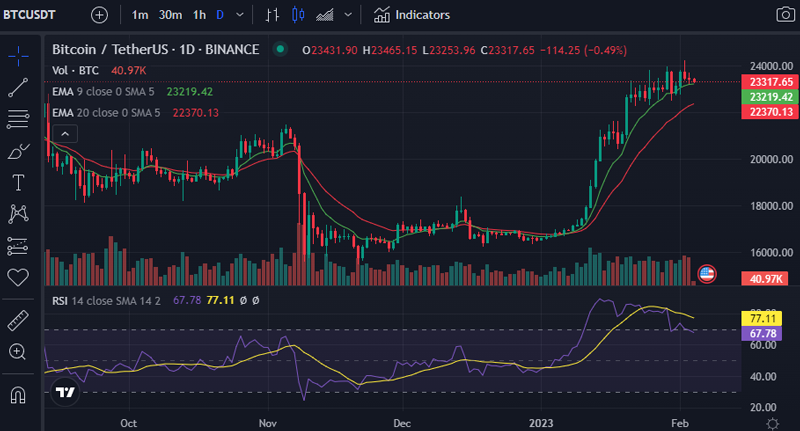Click the O23431.90 open value

330,50
